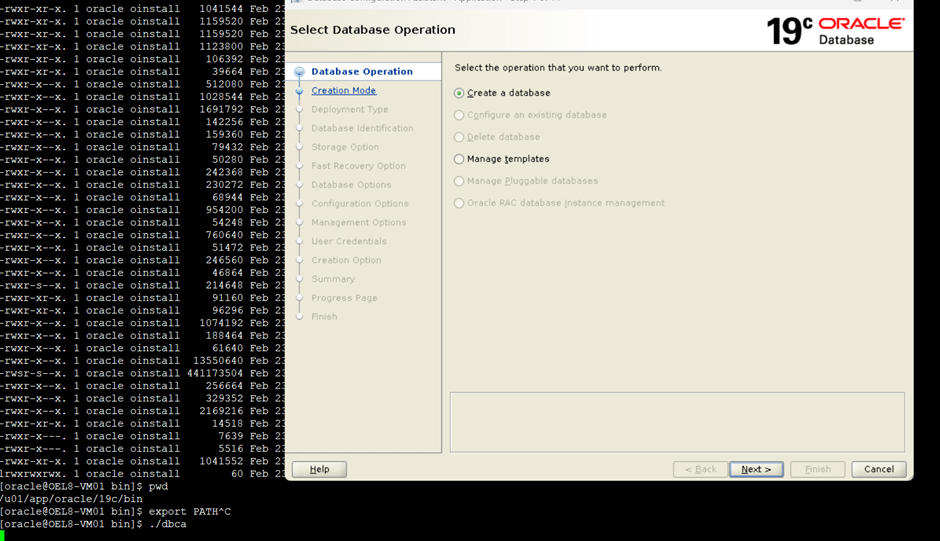Click the Deployment Type wizard step
This screenshot has width=940, height=541.
click(349, 110)
